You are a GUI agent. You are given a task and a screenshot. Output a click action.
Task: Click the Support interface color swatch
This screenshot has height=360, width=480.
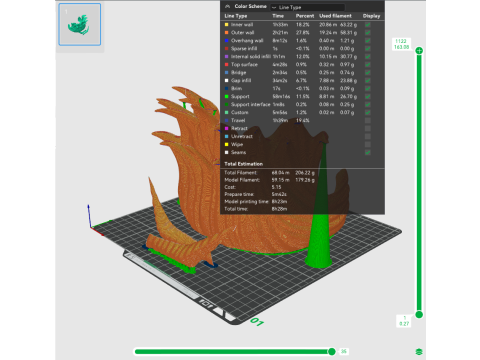tap(227, 105)
